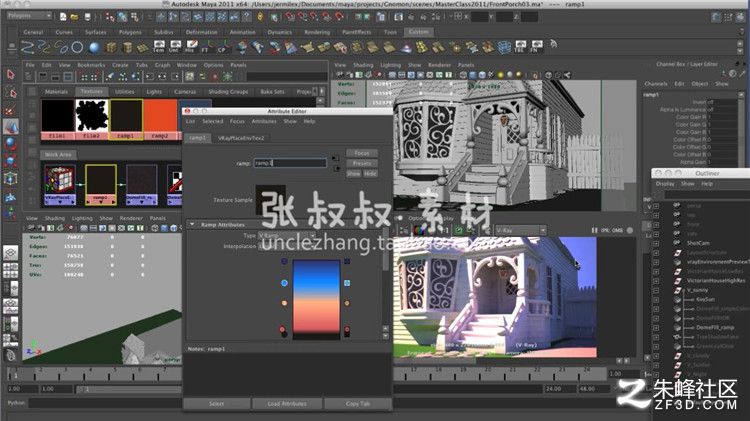Click the Show button under Presets
This screenshot has width=750, height=421.
[x=354, y=174]
